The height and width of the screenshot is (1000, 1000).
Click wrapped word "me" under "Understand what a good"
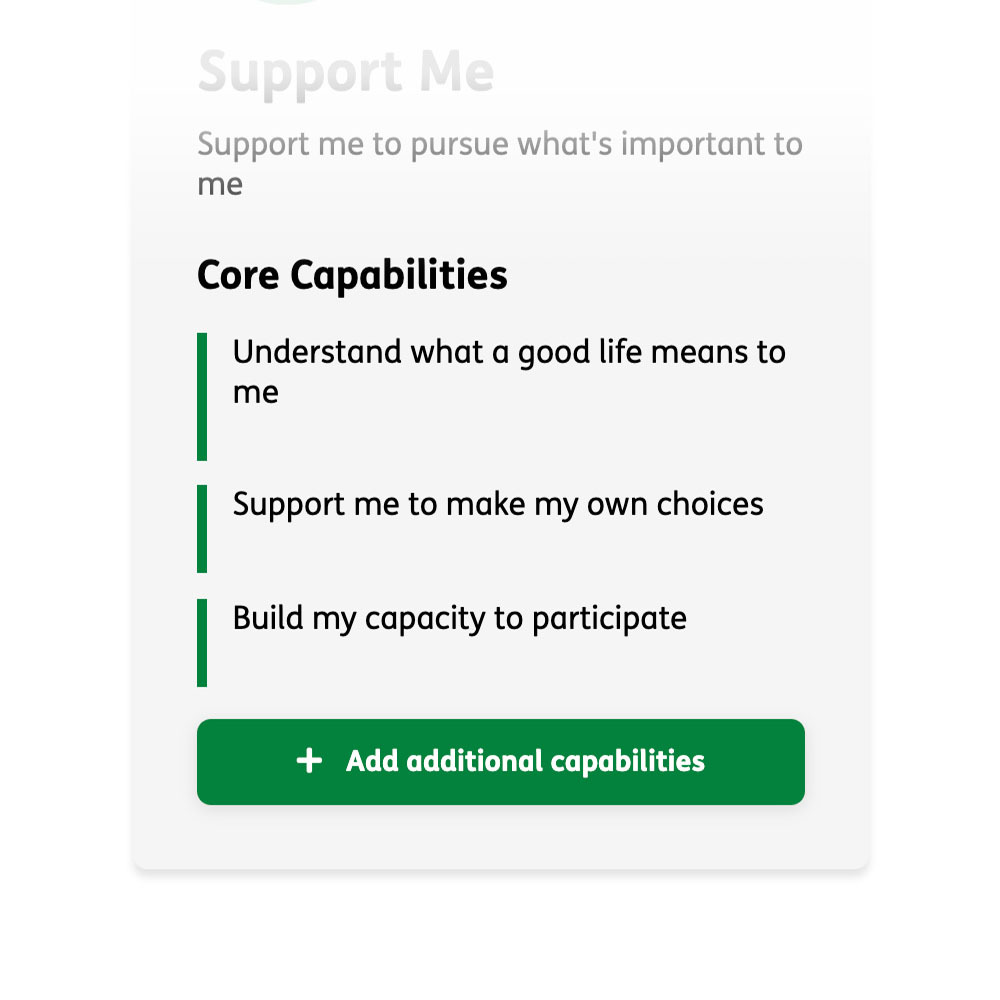[x=255, y=393]
